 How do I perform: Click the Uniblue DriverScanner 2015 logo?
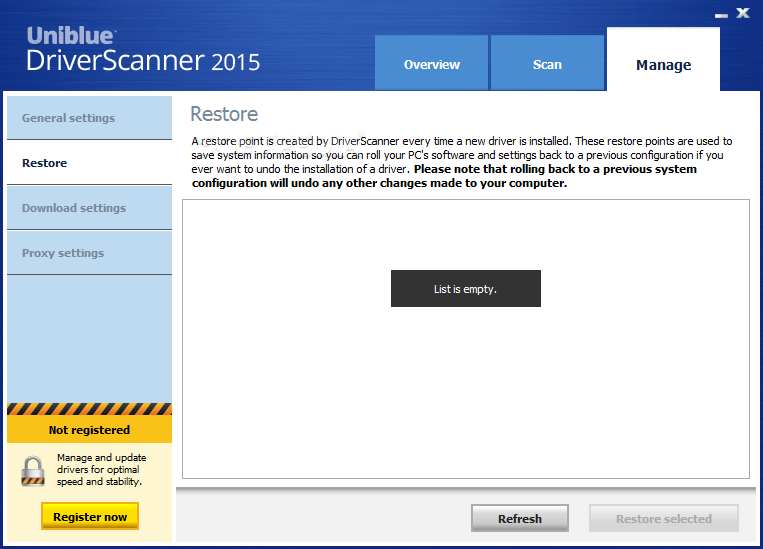143,49
